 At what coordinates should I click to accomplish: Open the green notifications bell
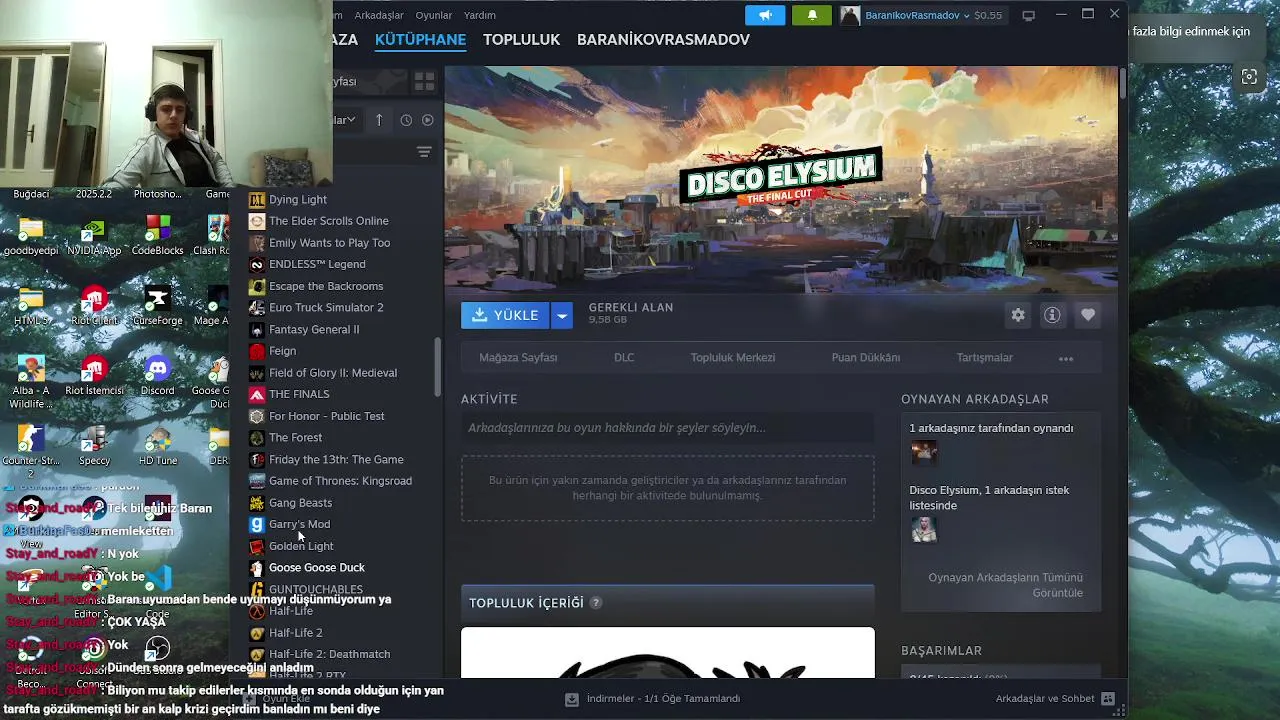(x=812, y=15)
